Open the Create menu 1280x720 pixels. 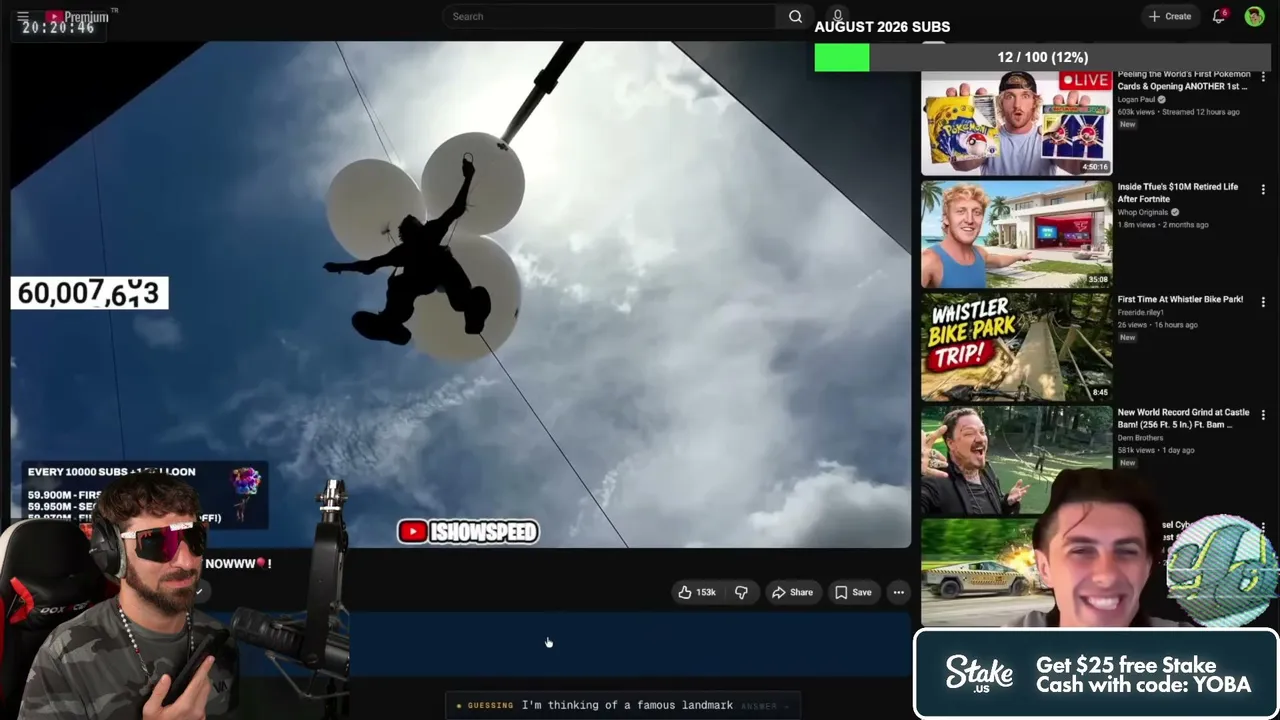(1170, 16)
